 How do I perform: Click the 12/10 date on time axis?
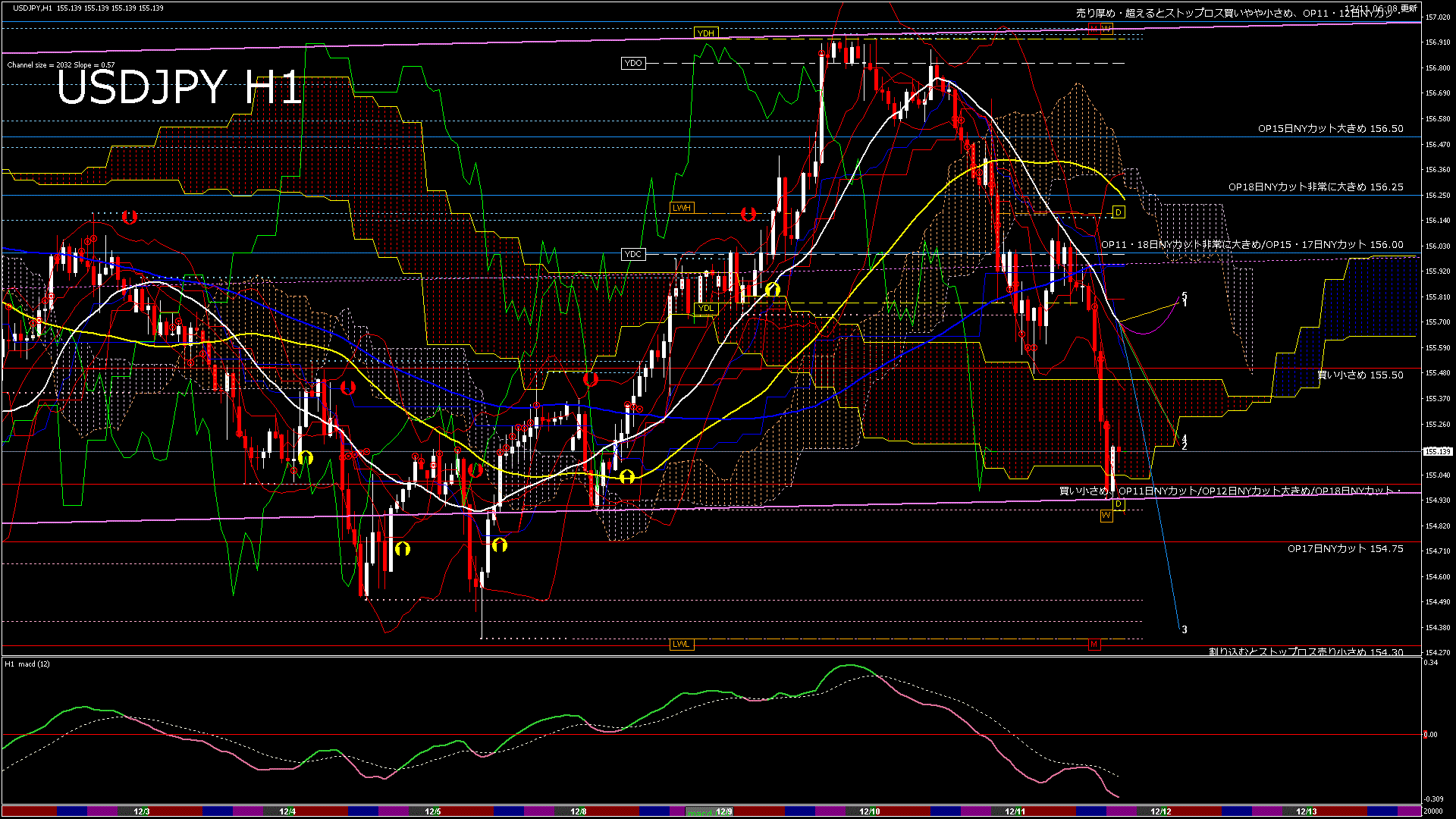(x=869, y=811)
